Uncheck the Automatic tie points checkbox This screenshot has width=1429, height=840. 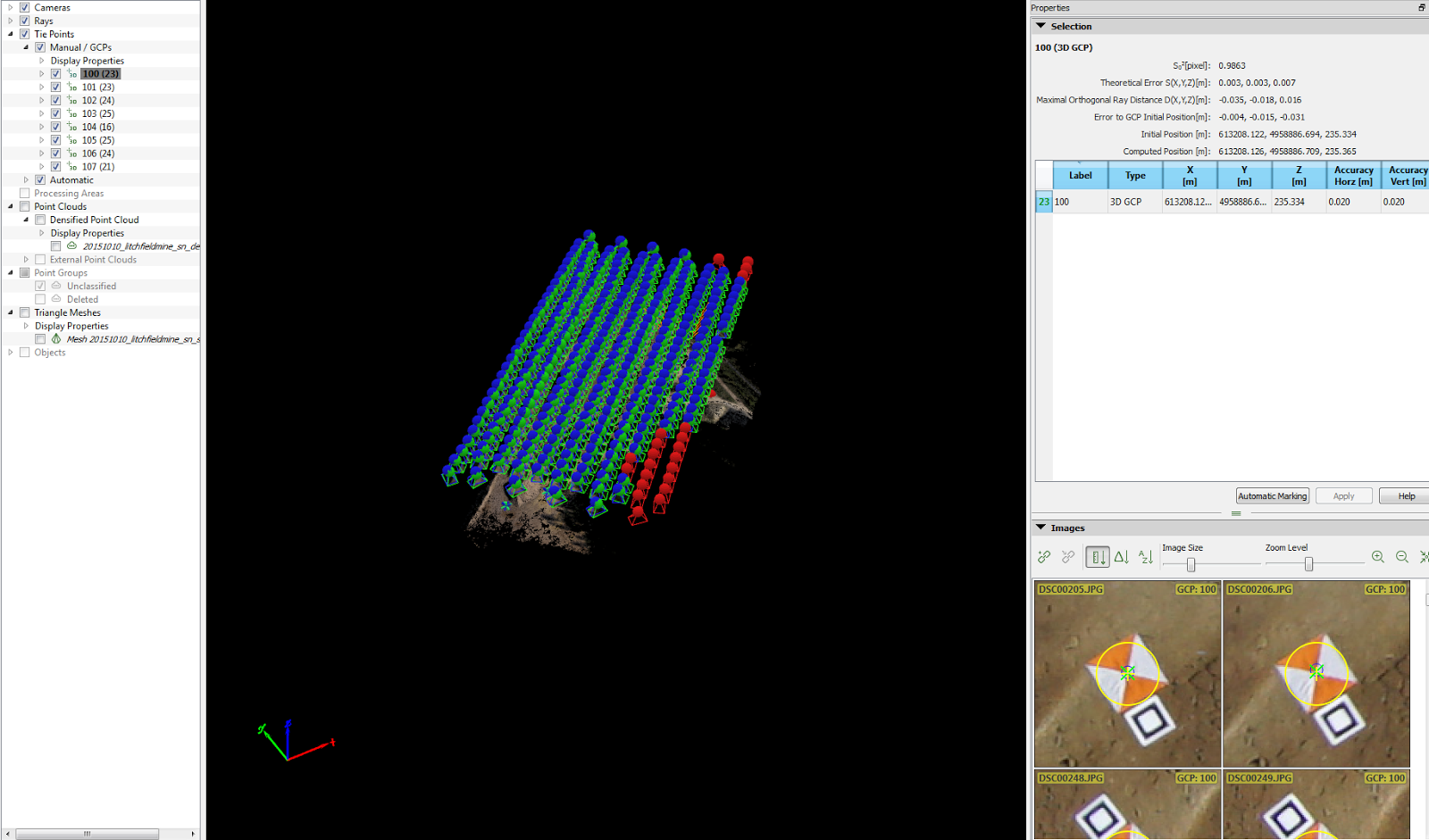click(40, 179)
